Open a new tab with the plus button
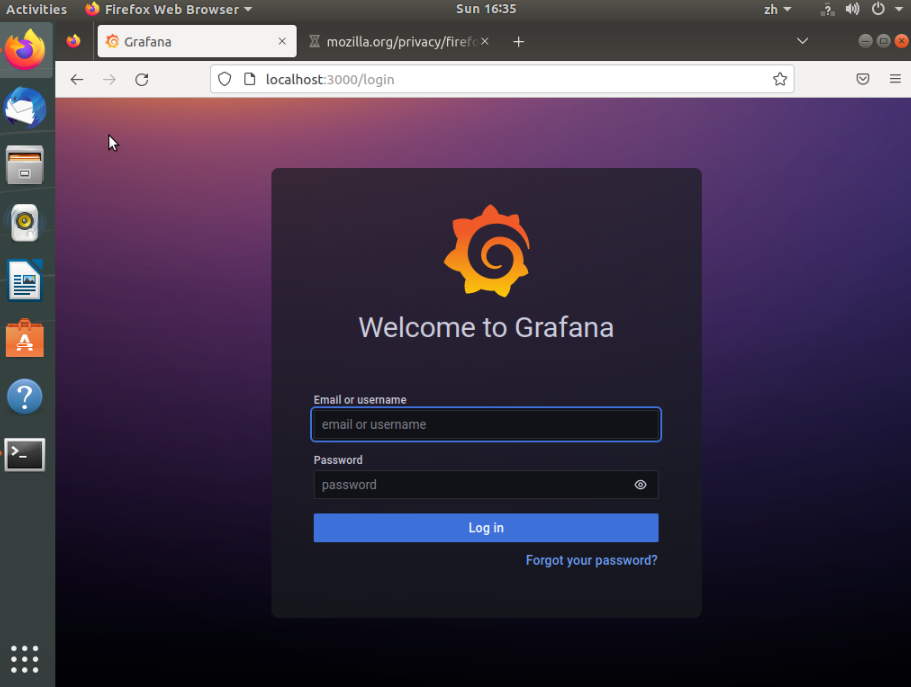Screen dimensions: 911x687 coord(519,42)
